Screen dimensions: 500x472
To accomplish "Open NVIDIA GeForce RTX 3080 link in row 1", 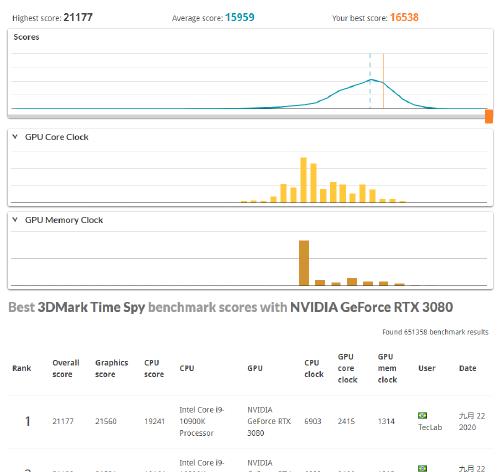I will (x=269, y=421).
